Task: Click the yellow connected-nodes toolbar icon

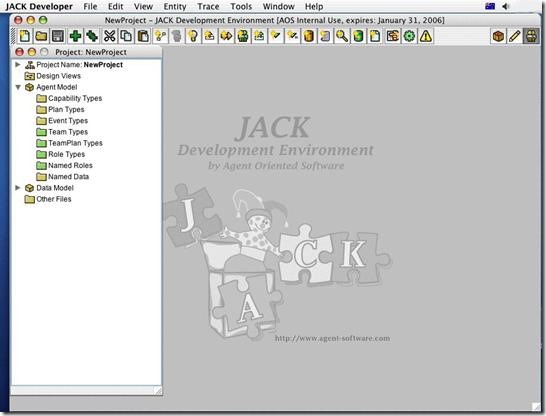Action: [x=160, y=36]
